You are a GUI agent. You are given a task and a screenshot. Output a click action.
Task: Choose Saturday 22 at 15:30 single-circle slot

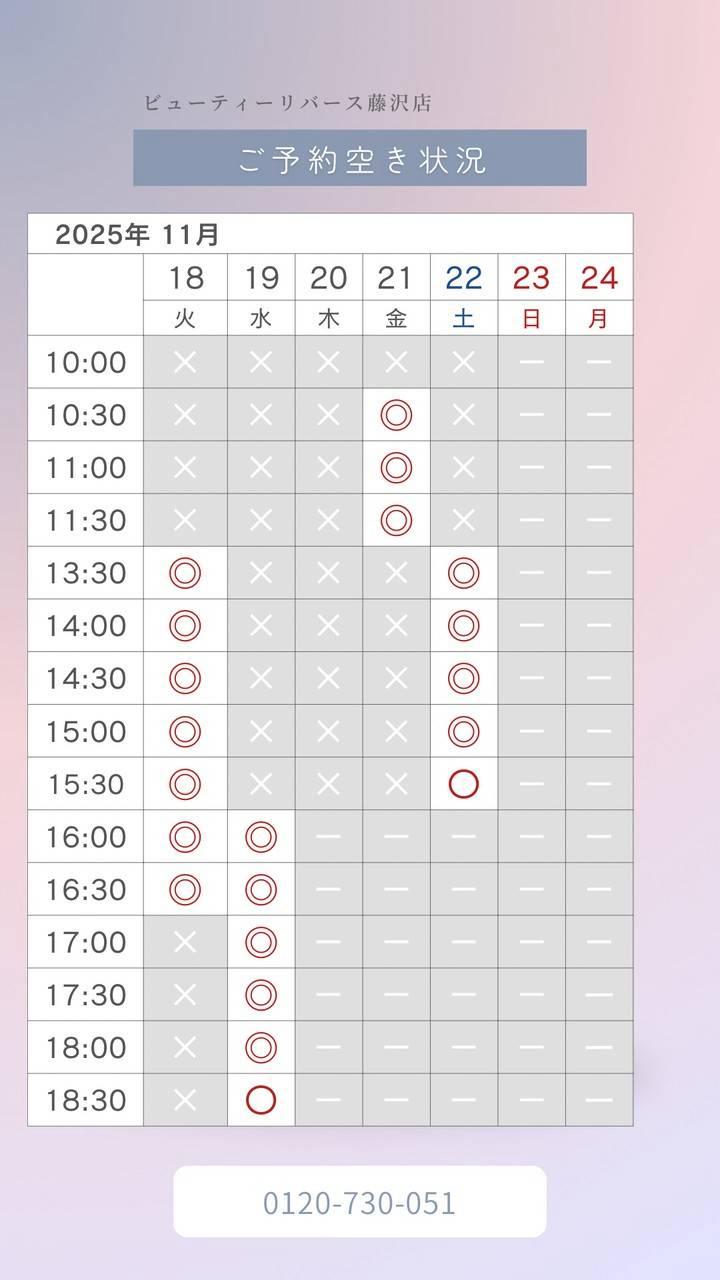[464, 784]
